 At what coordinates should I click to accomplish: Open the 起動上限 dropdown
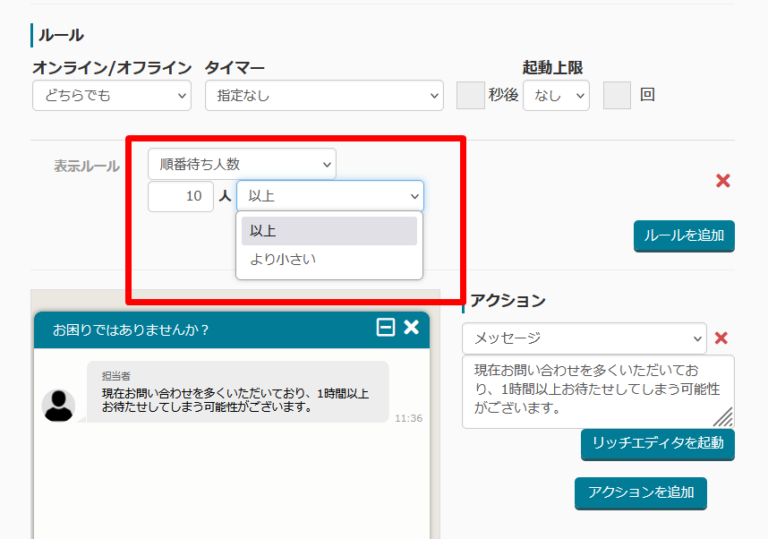555,96
